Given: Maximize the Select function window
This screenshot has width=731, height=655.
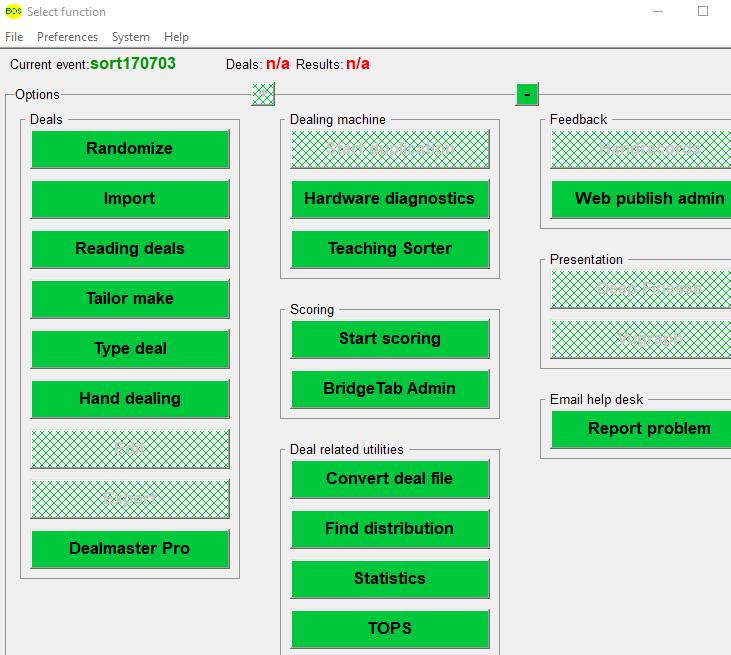Looking at the screenshot, I should point(703,11).
